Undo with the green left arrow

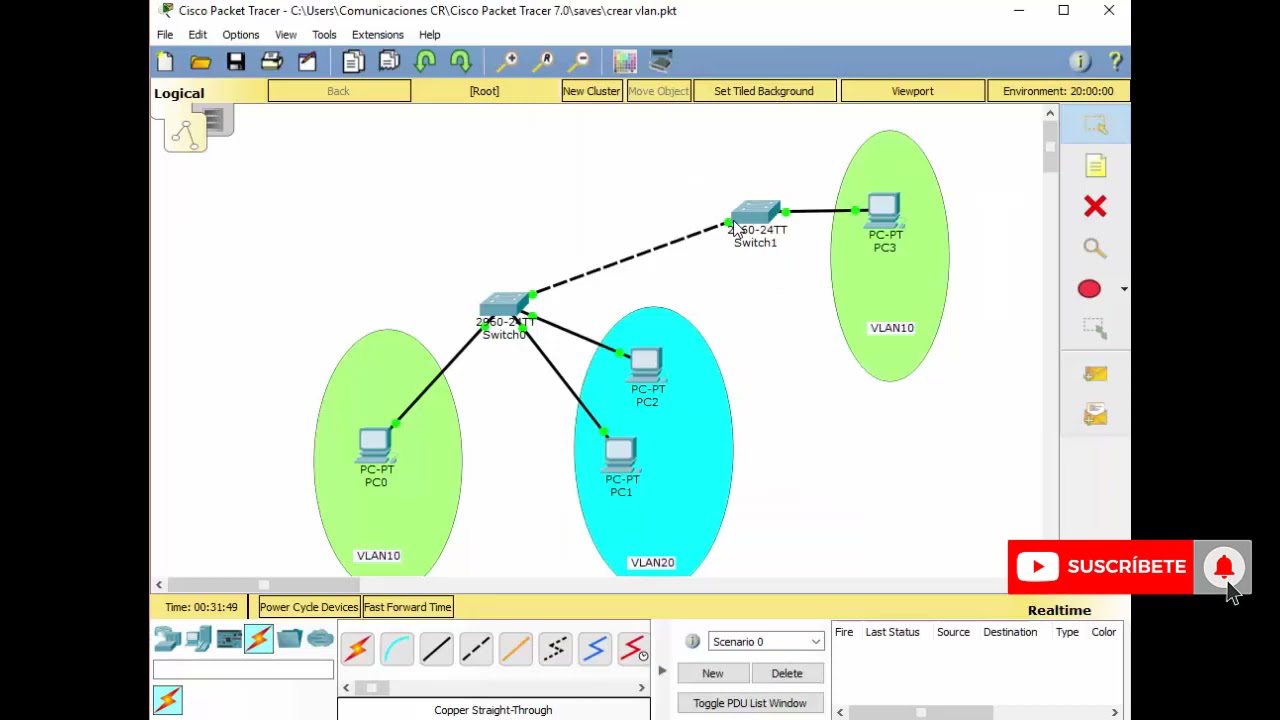coord(425,62)
